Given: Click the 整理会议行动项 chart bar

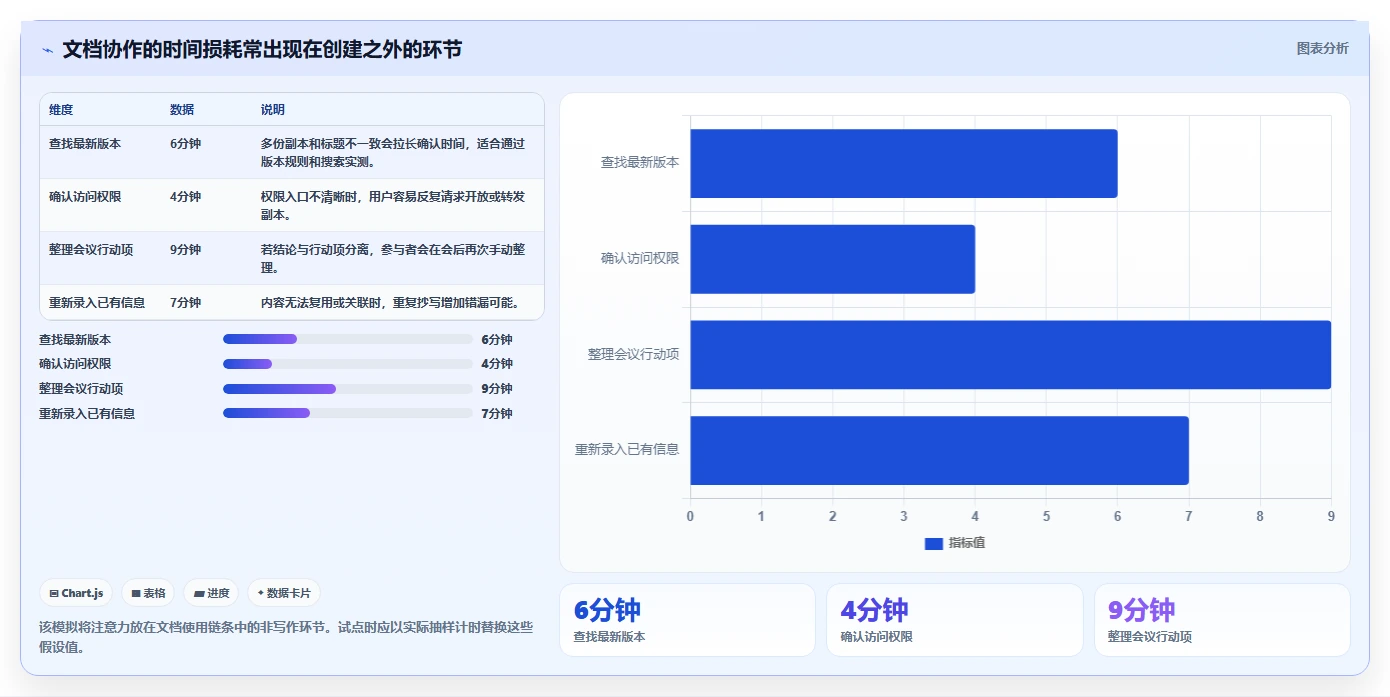Looking at the screenshot, I should click(1010, 354).
